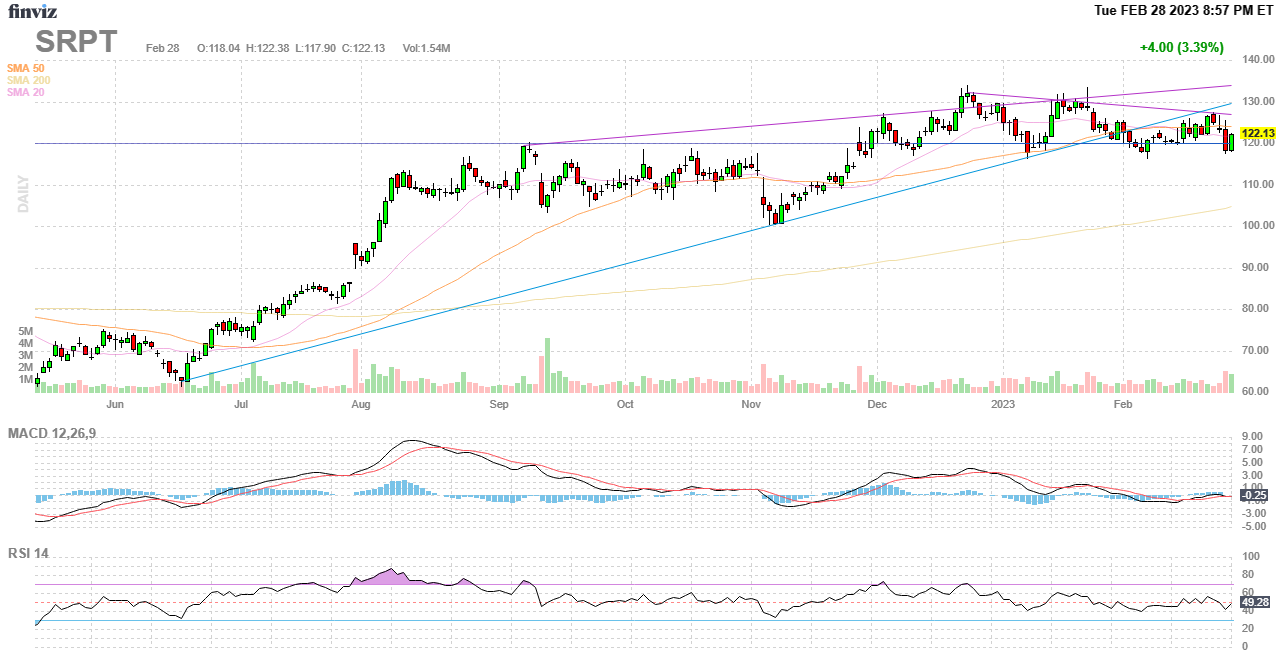Screen dimensions: 1282x662
Task: Click the RSI 49.28 value tag
Action: (x=1255, y=603)
